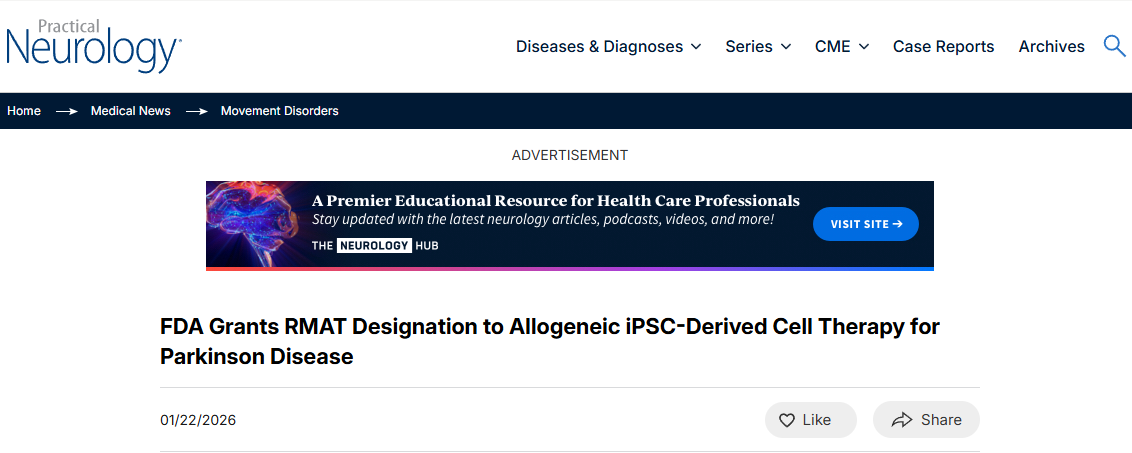Click the FDA Grants RMAT article headline
1132x453 pixels.
click(549, 341)
